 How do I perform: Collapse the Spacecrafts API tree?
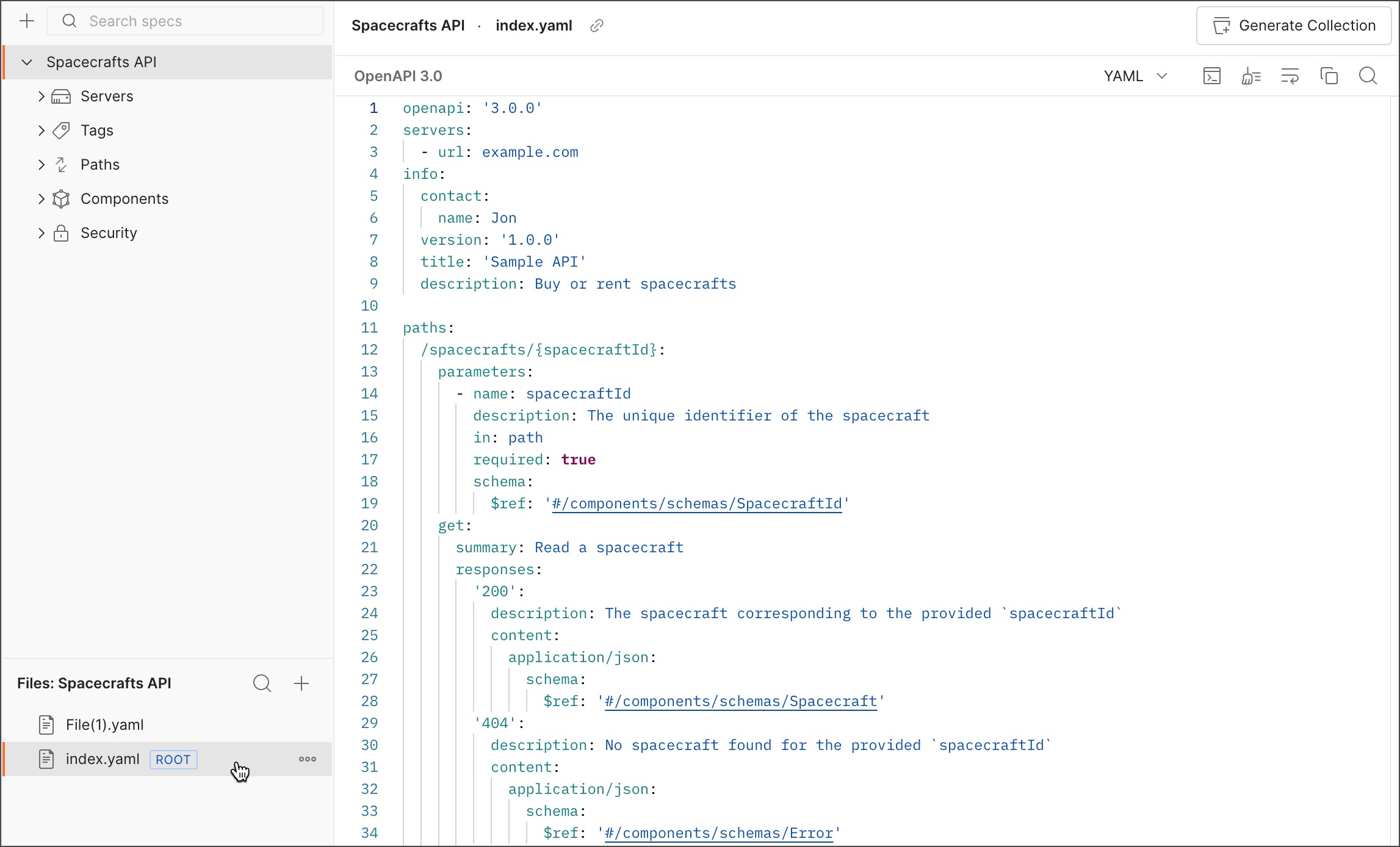coord(26,62)
